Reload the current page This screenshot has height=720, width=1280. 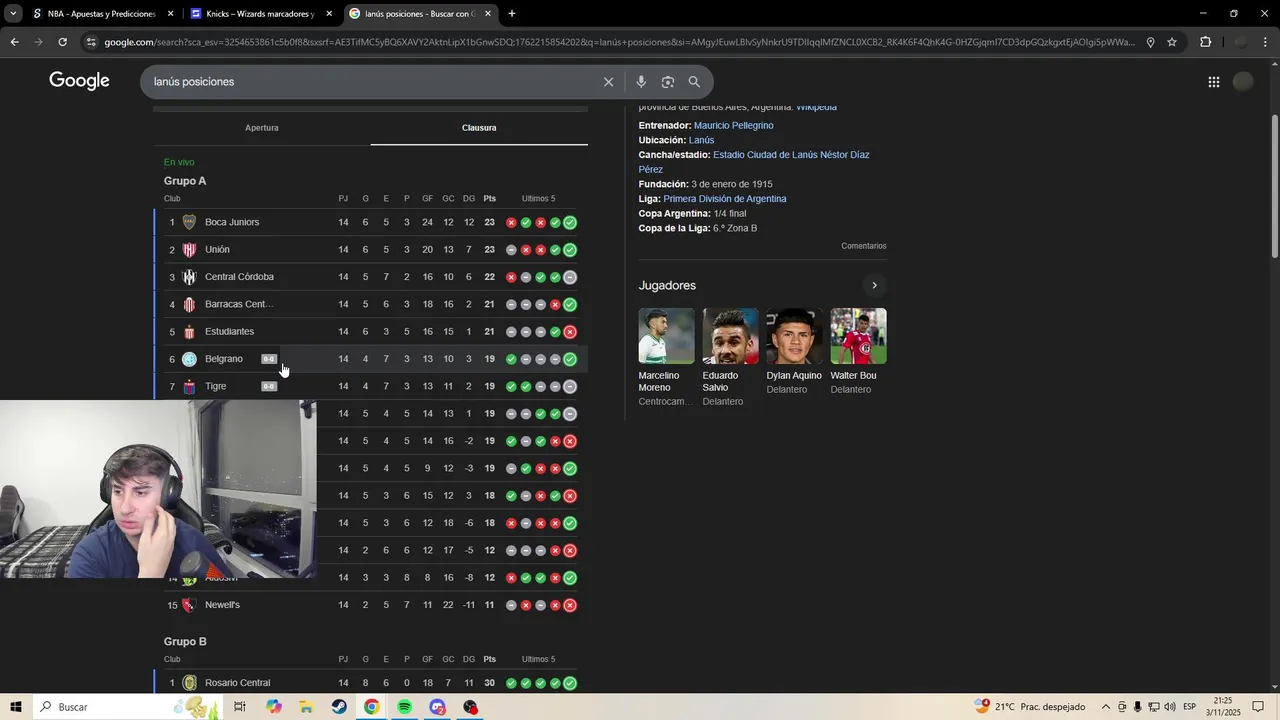[62, 42]
